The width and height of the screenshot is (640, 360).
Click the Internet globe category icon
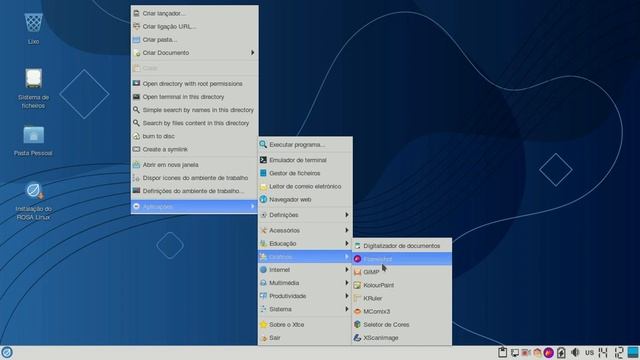click(x=263, y=270)
